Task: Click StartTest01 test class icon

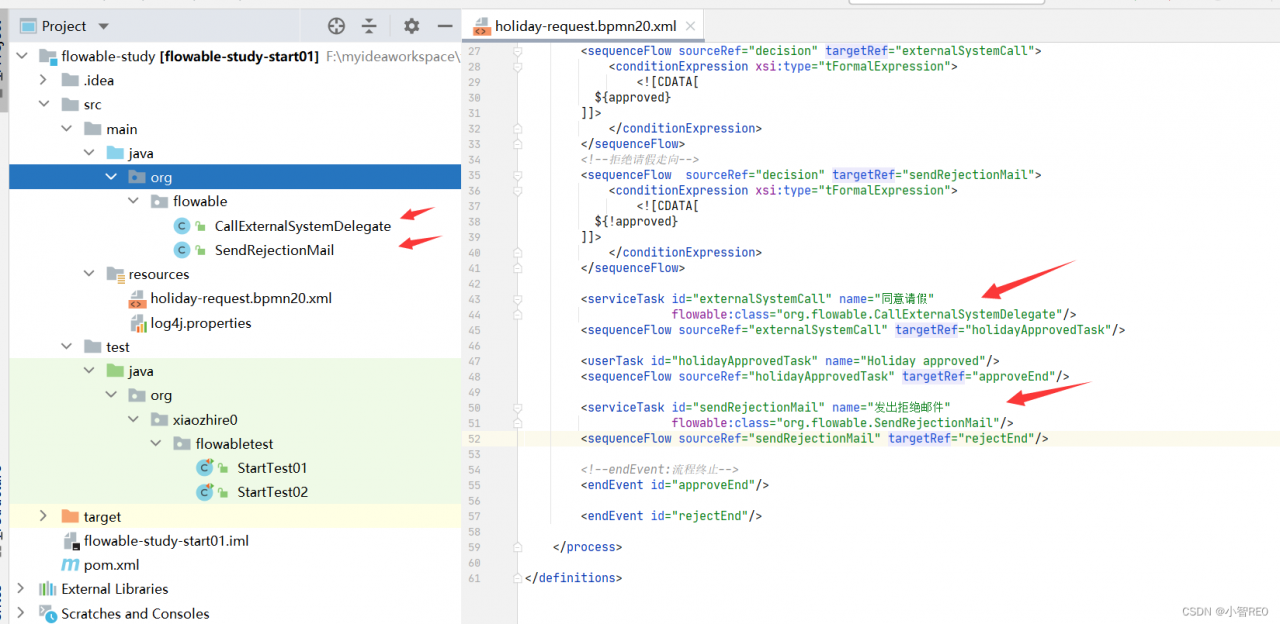Action: click(x=205, y=468)
